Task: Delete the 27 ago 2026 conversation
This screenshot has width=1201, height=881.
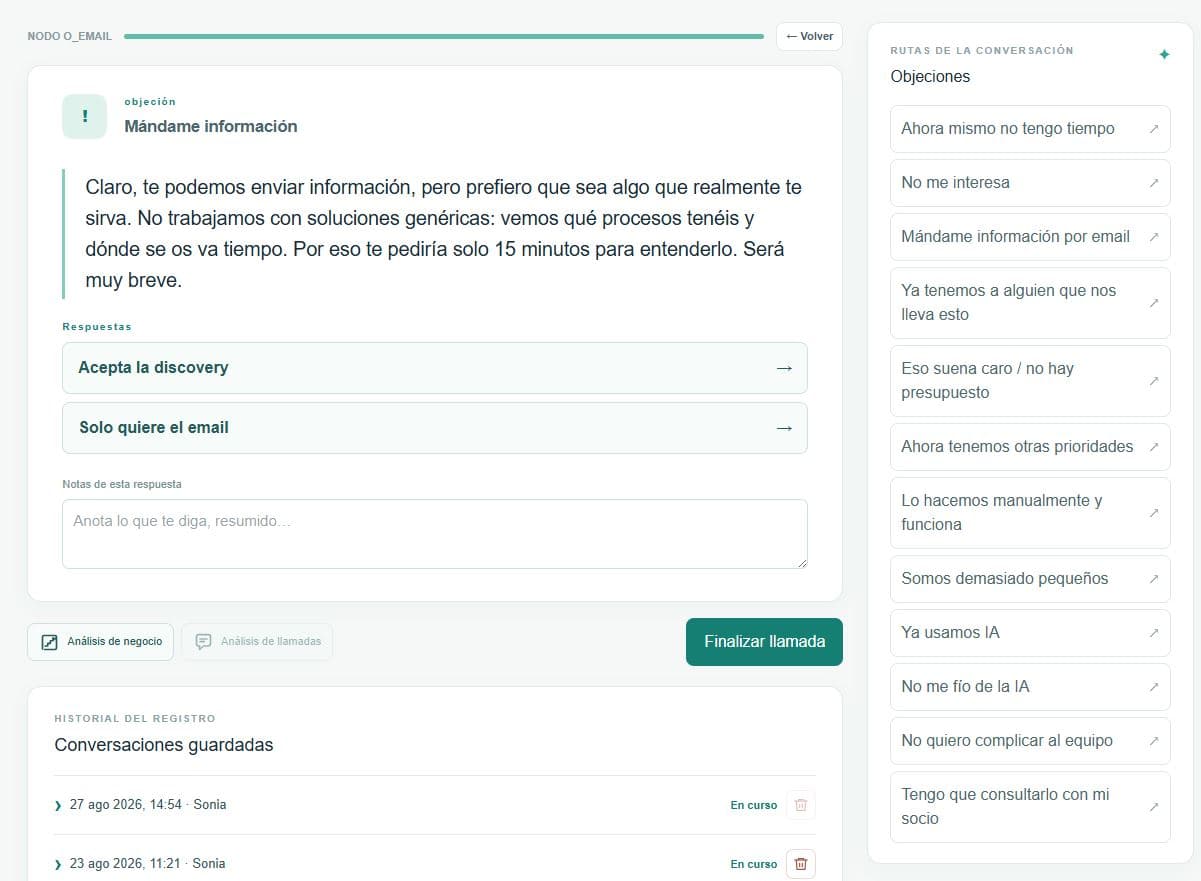Action: (801, 805)
